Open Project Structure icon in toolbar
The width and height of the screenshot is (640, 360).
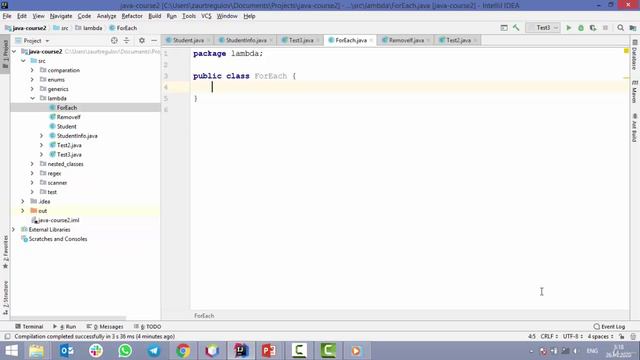[x=633, y=28]
